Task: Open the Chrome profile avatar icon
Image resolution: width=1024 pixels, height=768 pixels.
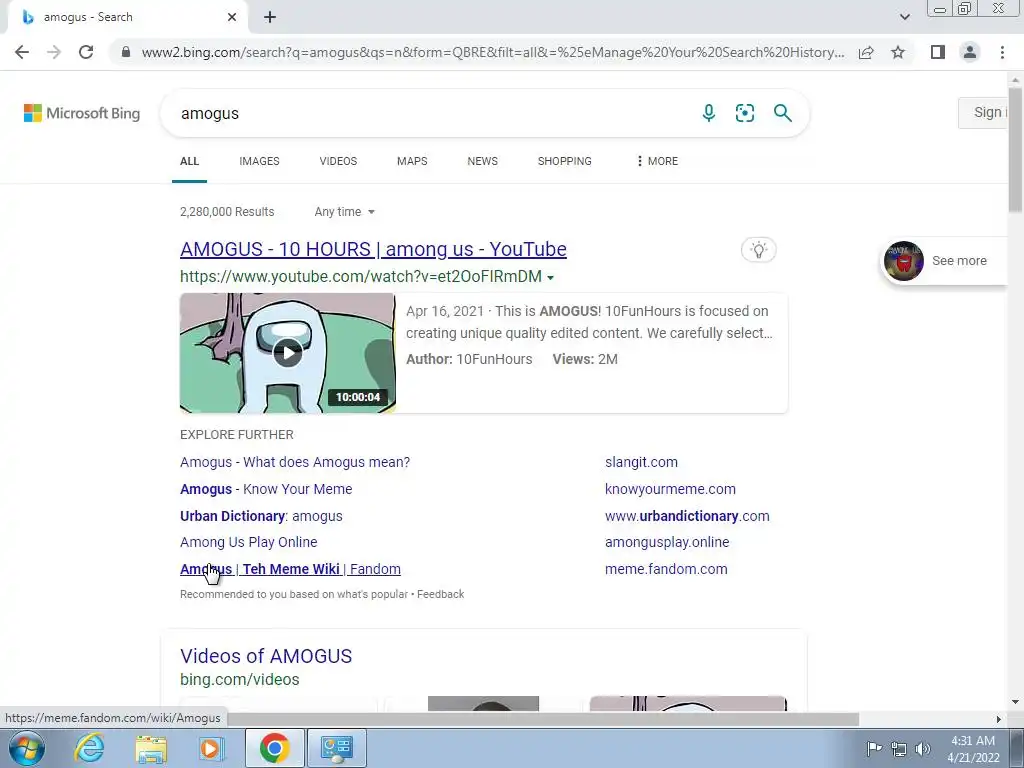Action: 970,52
